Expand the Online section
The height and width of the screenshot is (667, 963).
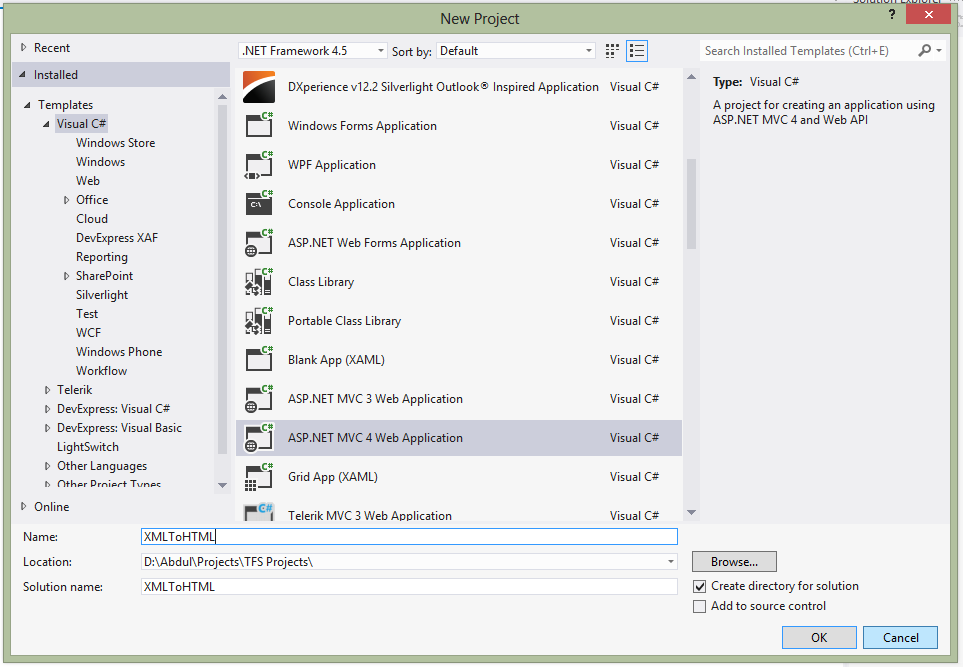pos(23,507)
